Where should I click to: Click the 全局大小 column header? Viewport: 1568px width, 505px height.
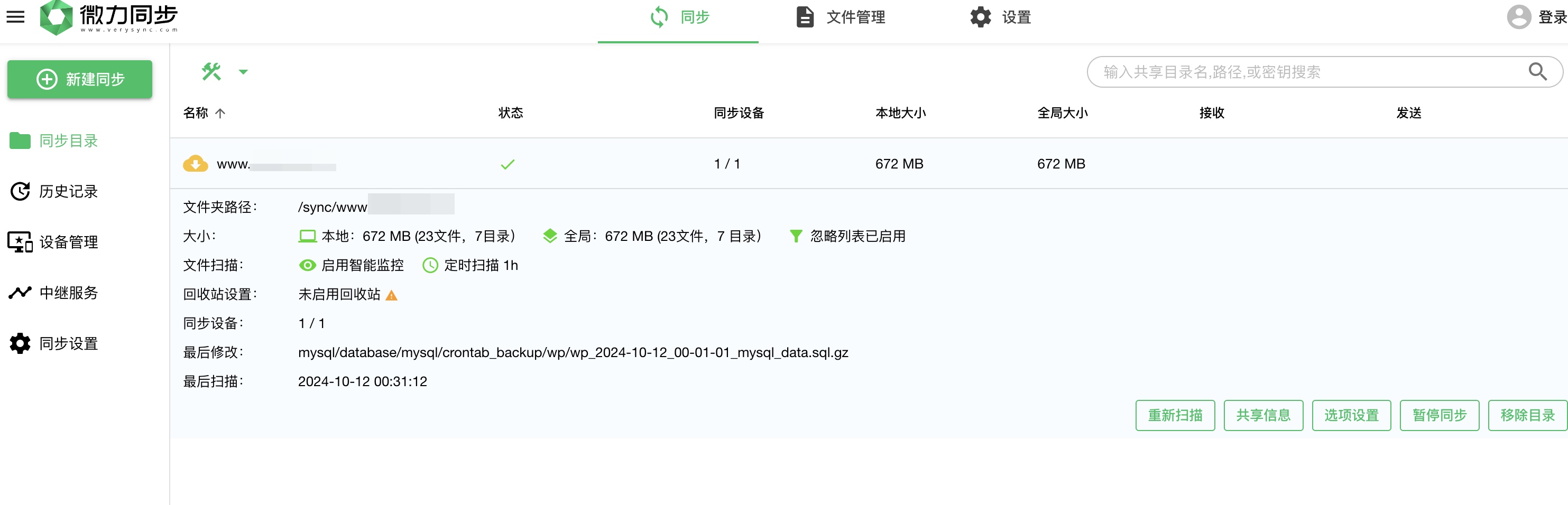1062,113
